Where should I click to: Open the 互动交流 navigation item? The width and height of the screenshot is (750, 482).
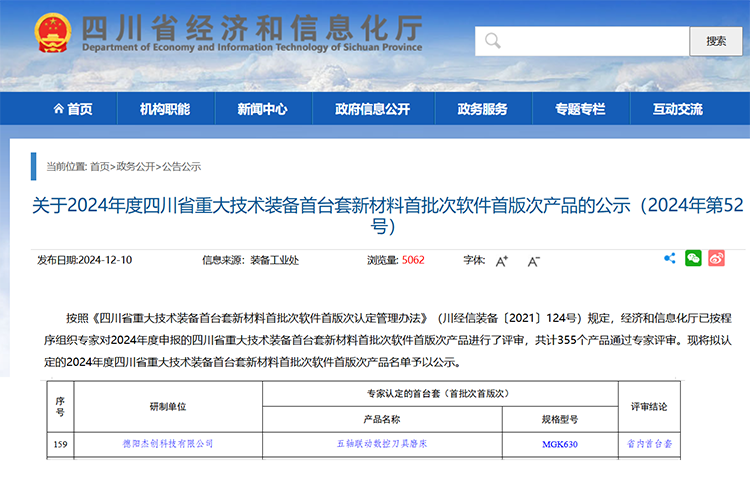677,109
